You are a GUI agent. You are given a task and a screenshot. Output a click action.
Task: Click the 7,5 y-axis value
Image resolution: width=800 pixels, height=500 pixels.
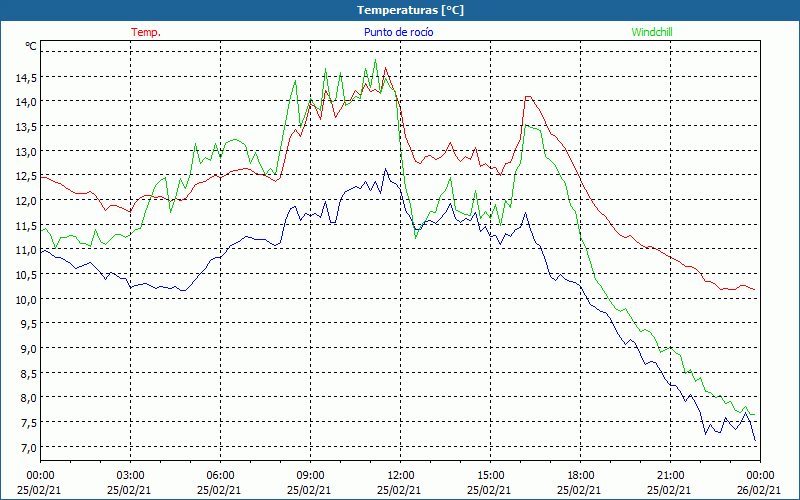click(x=28, y=422)
